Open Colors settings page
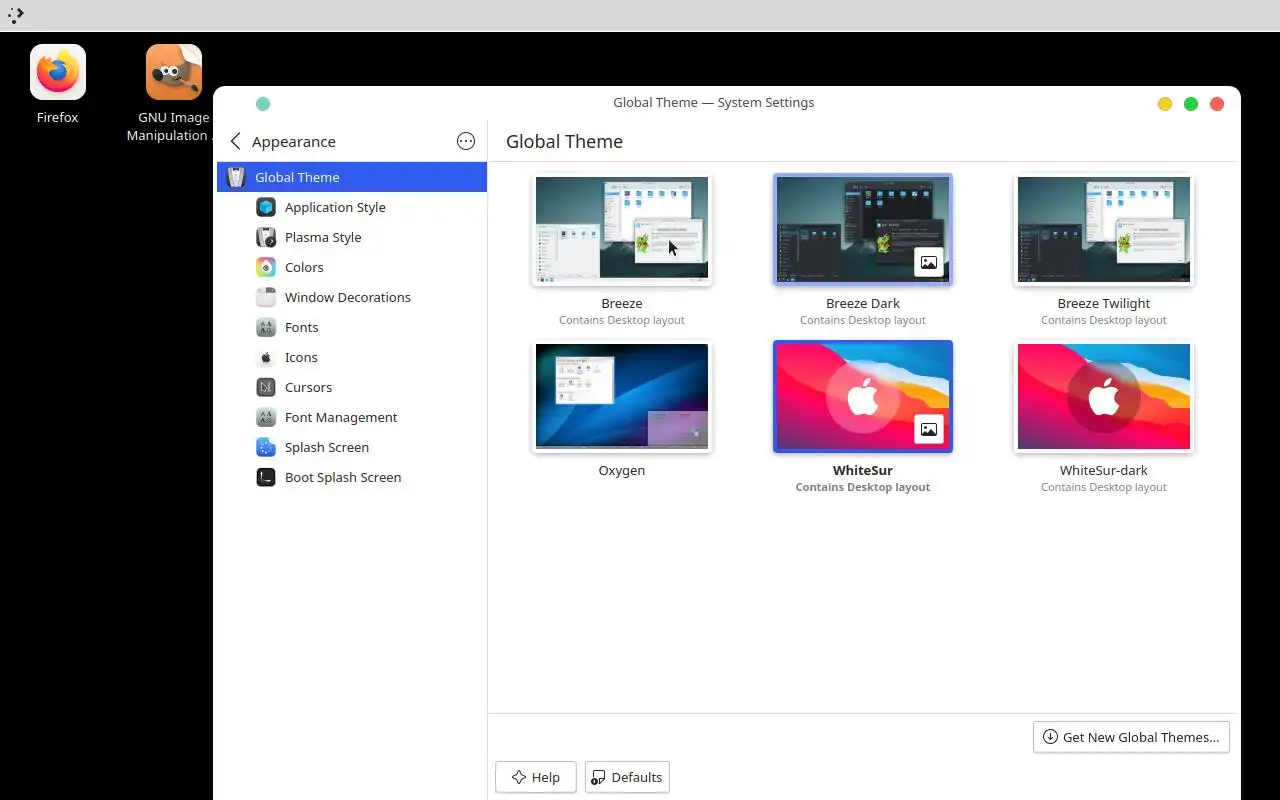The height and width of the screenshot is (800, 1280). (352, 267)
